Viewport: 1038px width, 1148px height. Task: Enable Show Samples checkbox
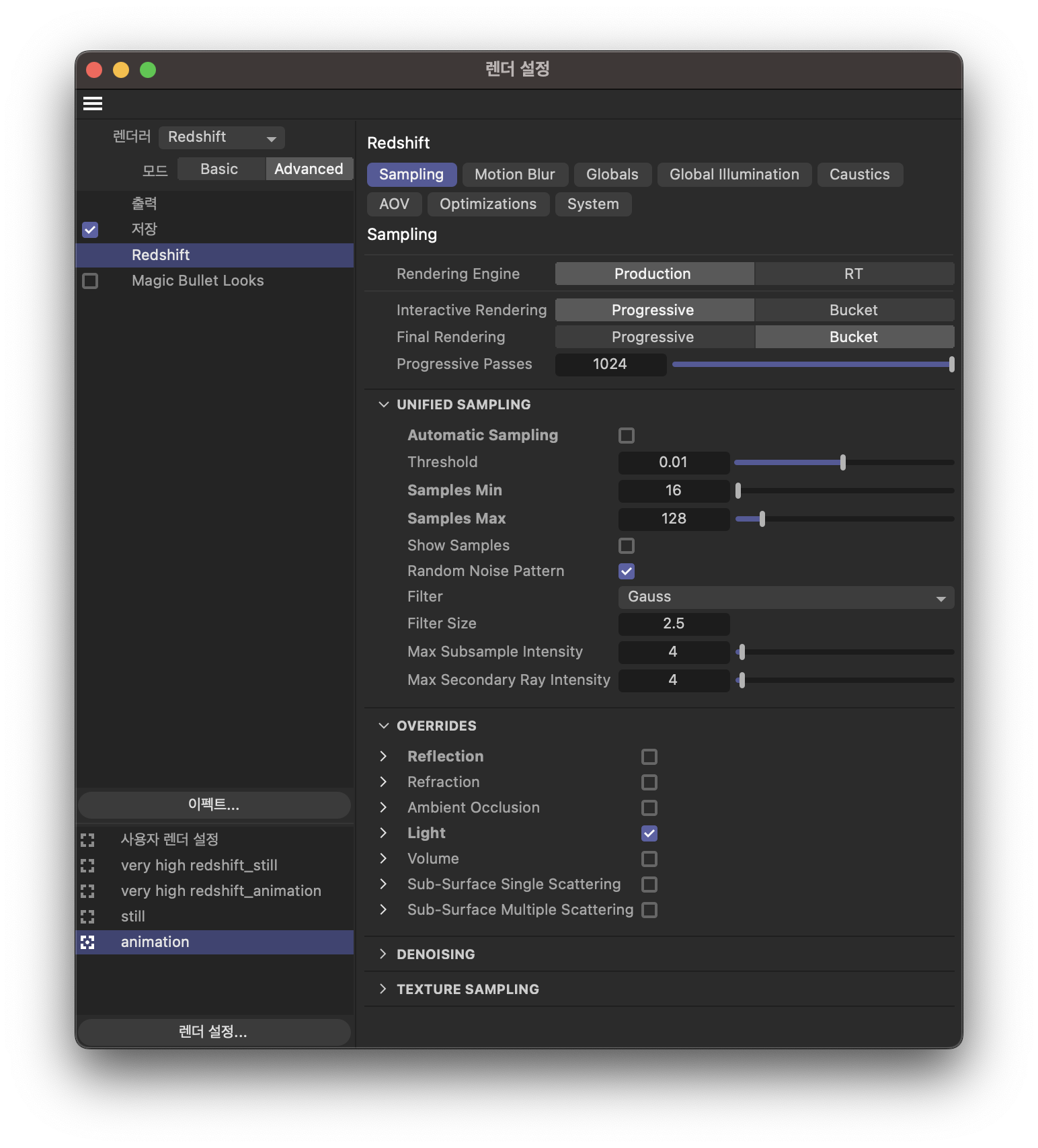pyautogui.click(x=627, y=545)
